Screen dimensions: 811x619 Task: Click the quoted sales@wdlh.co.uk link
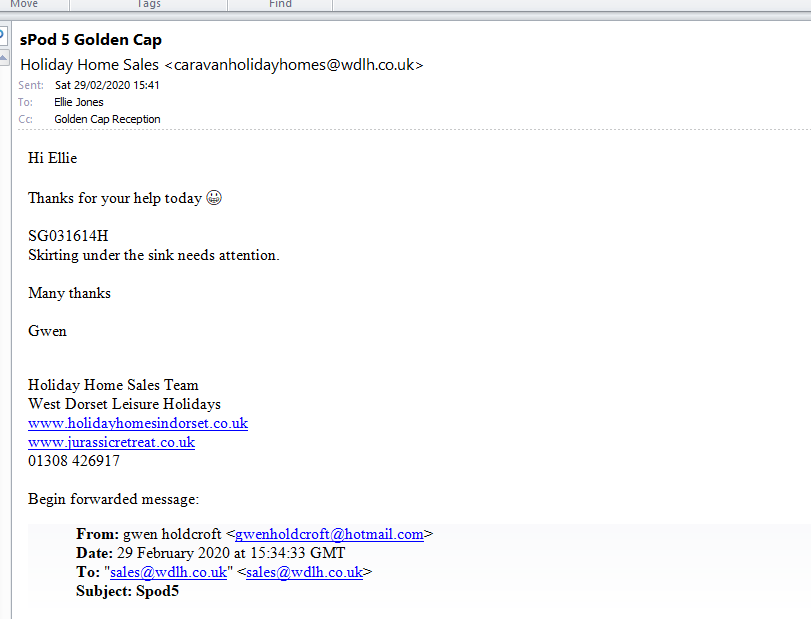(x=168, y=572)
